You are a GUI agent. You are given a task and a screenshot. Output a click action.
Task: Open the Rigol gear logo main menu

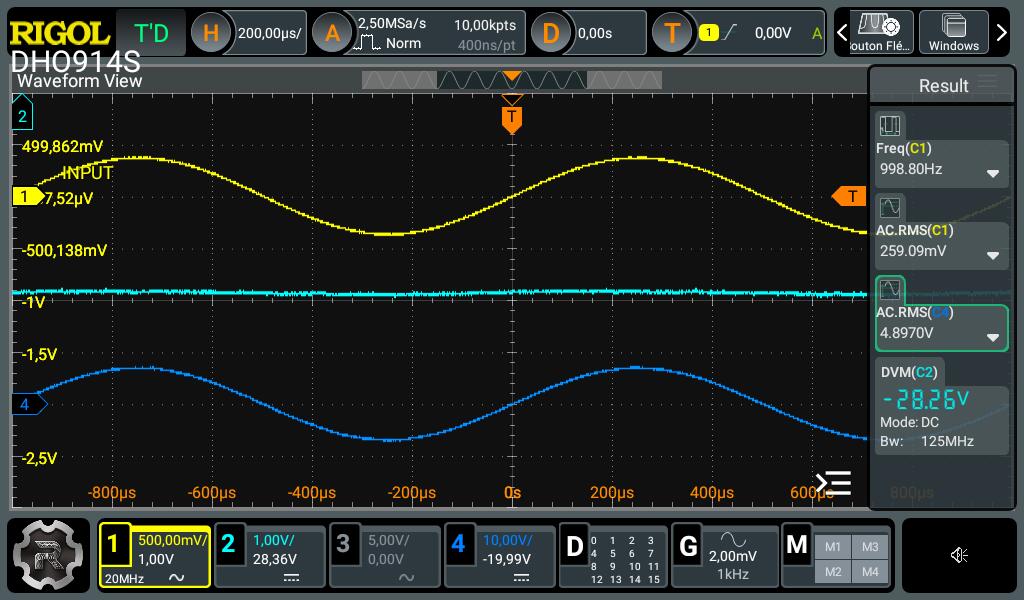coord(48,555)
